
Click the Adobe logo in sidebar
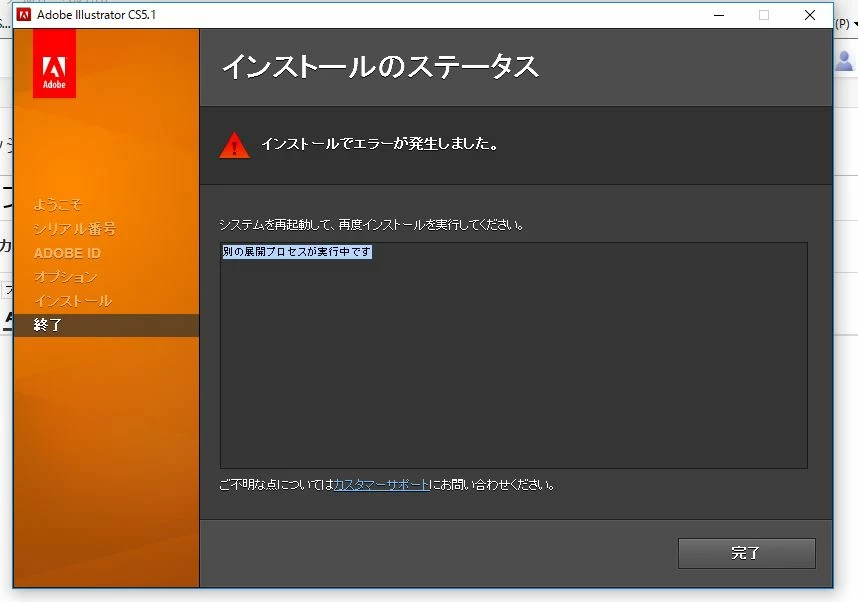(x=54, y=63)
